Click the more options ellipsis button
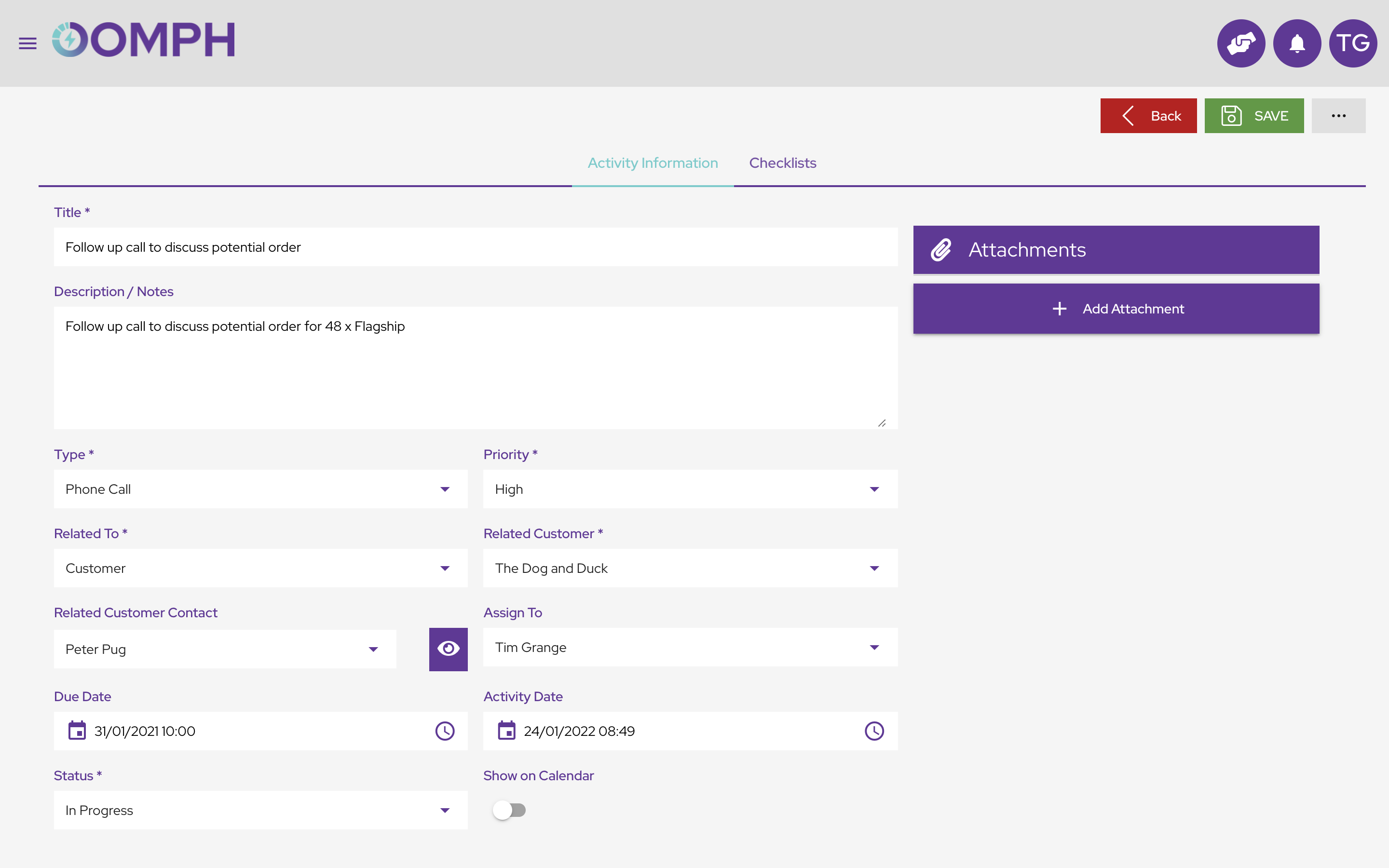This screenshot has height=868, width=1389. (1339, 115)
